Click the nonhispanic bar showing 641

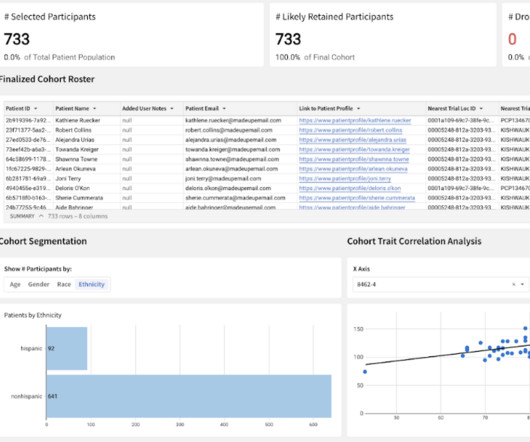pos(189,396)
